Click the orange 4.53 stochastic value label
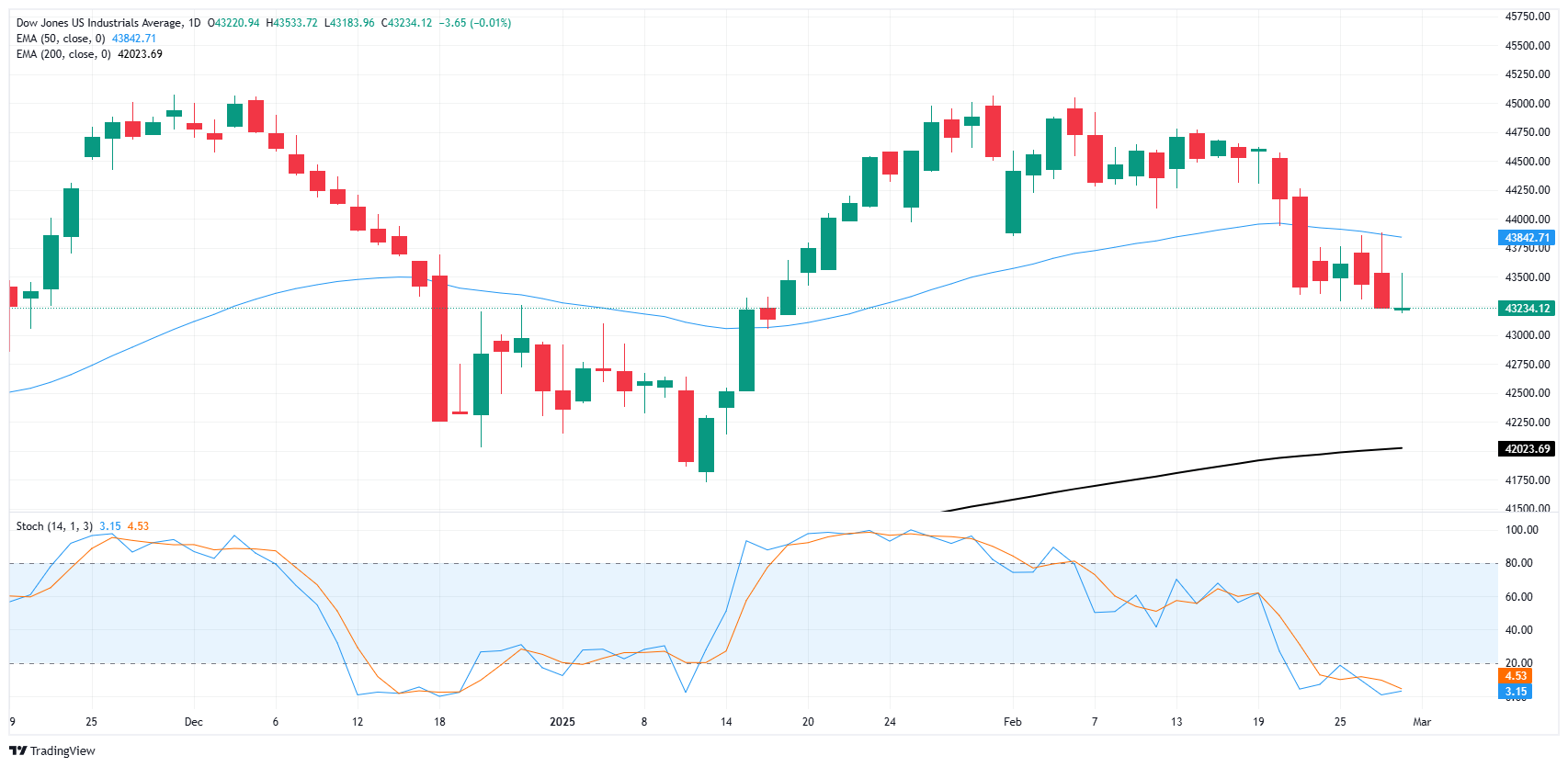Image resolution: width=1568 pixels, height=767 pixels. click(1516, 676)
